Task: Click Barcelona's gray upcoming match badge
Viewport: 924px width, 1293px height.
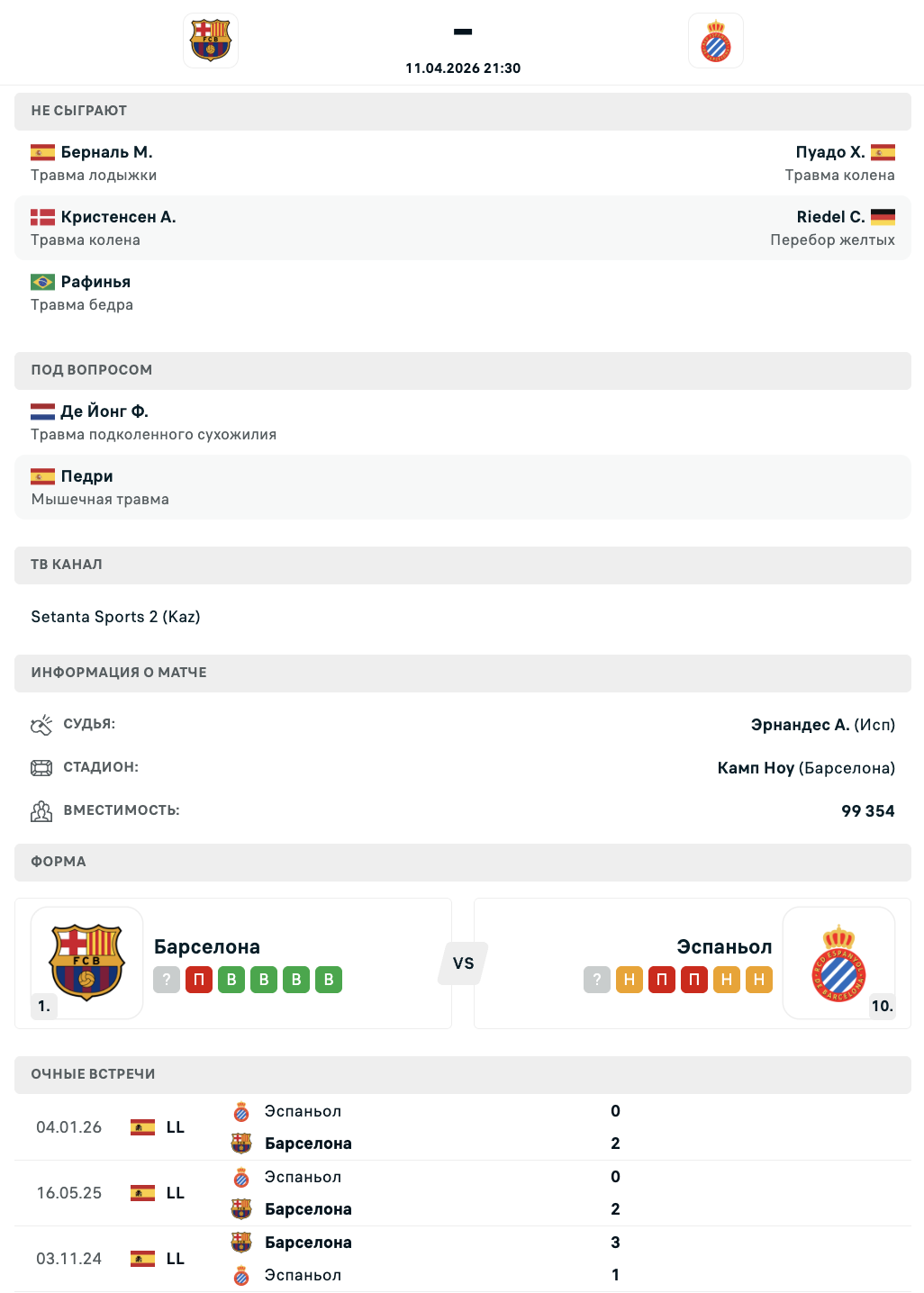Action: pos(167,980)
